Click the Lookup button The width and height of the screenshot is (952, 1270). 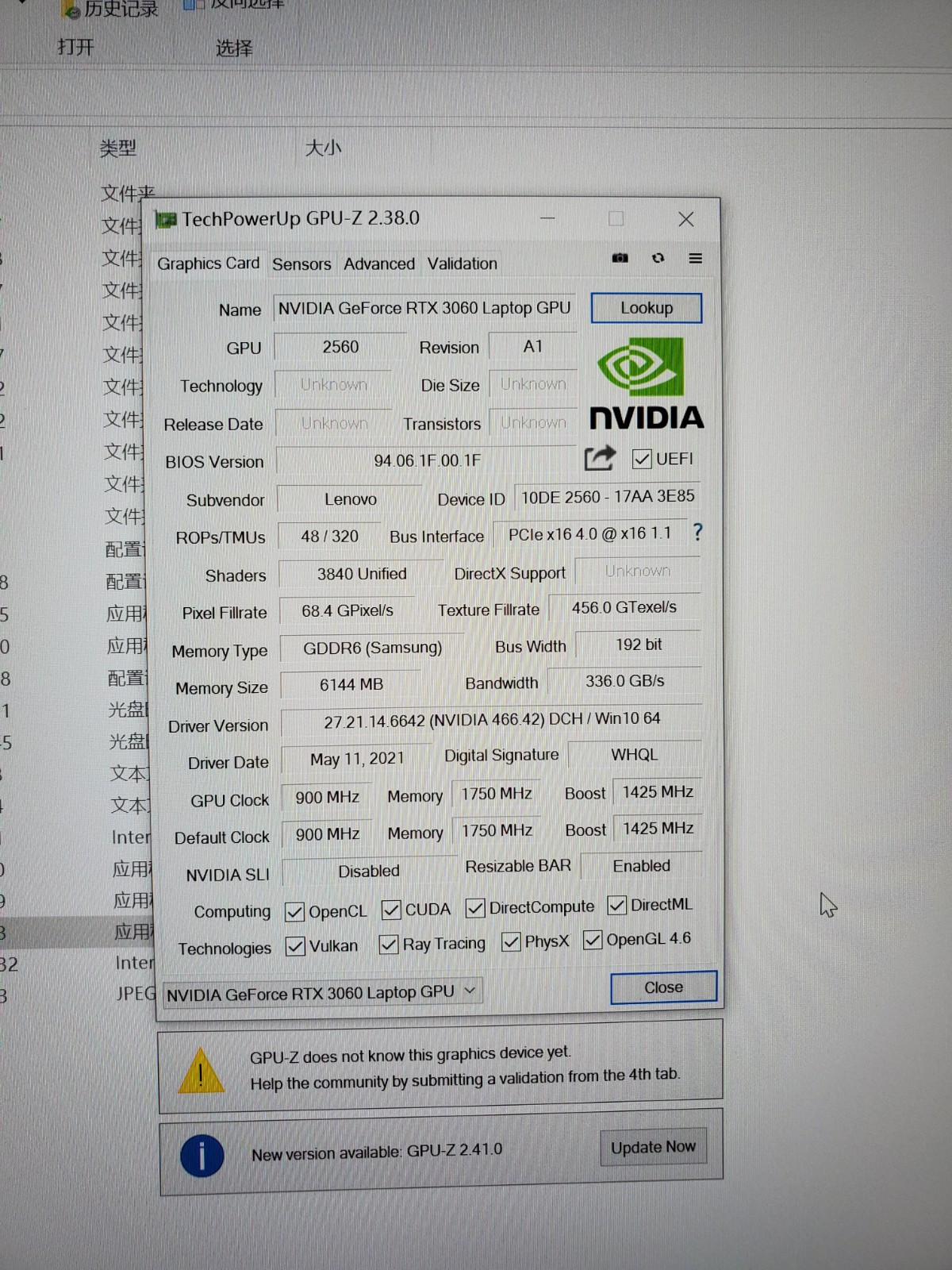[x=647, y=308]
